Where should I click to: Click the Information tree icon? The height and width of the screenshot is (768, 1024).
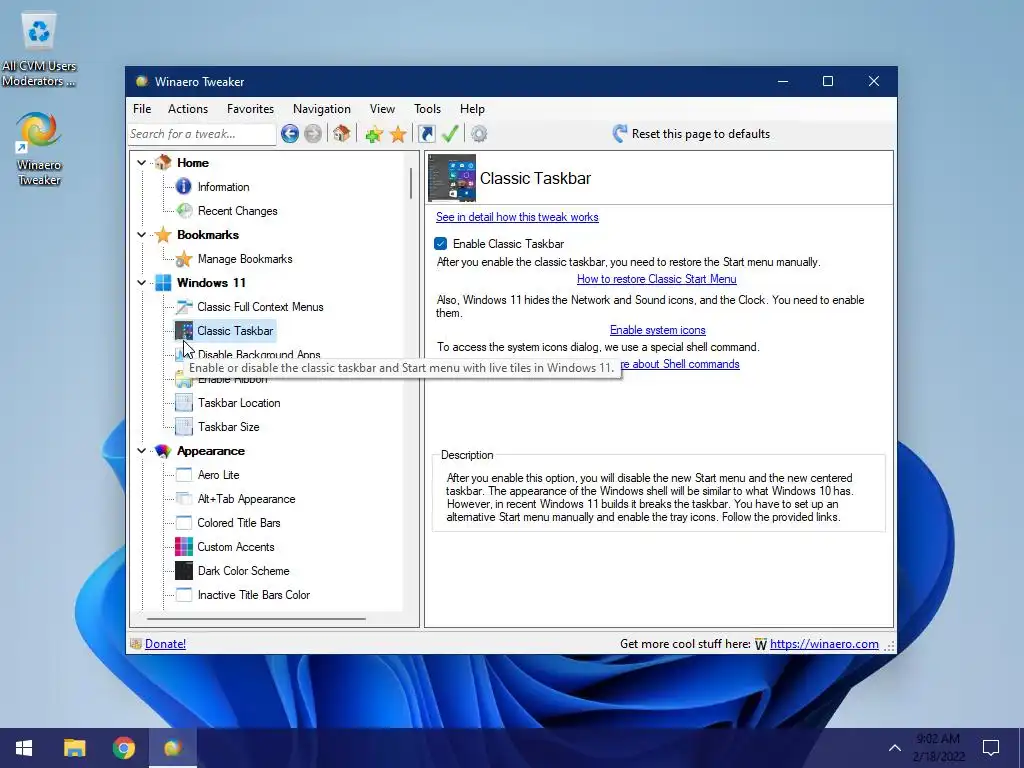point(184,187)
